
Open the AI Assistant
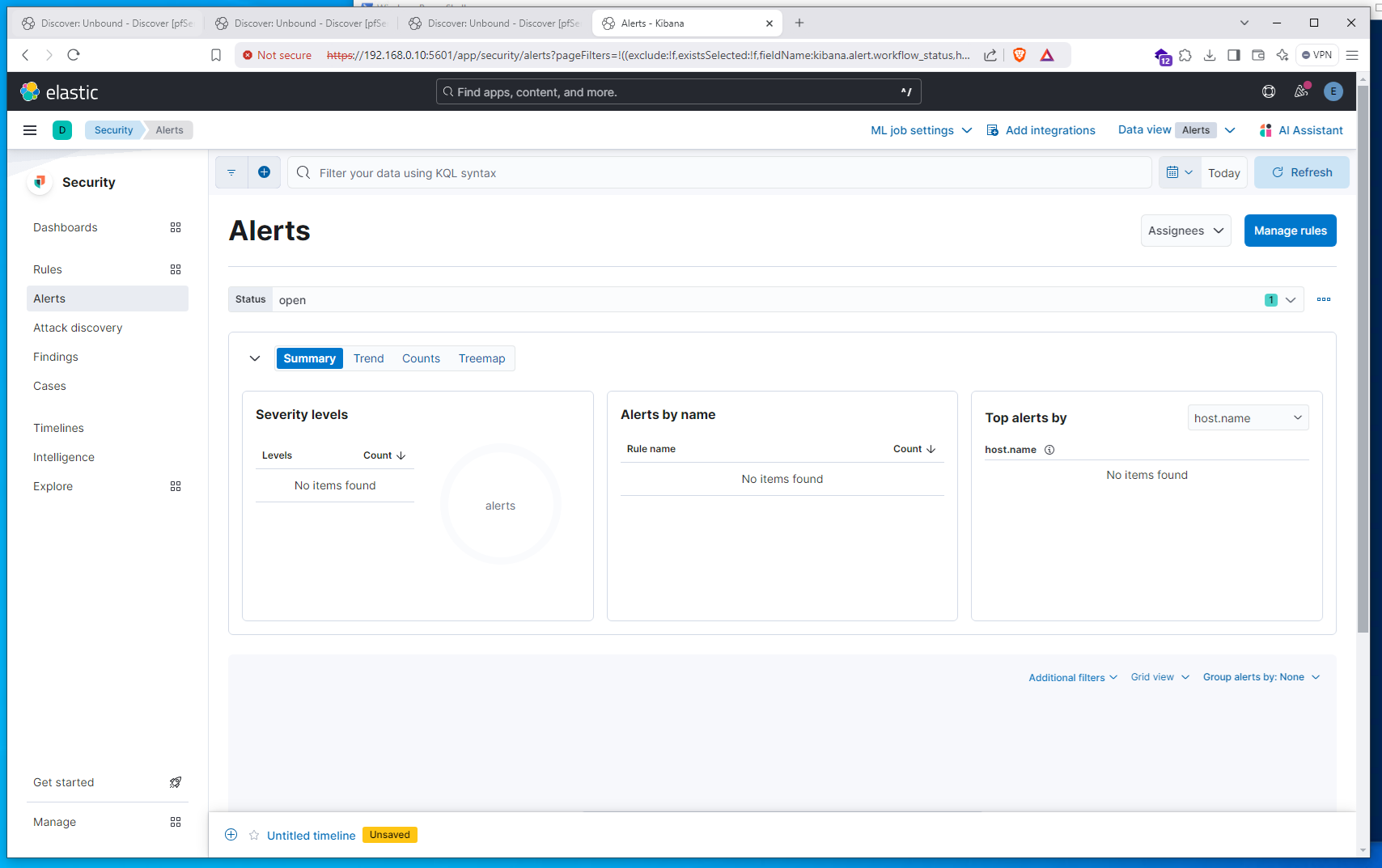tap(1301, 130)
